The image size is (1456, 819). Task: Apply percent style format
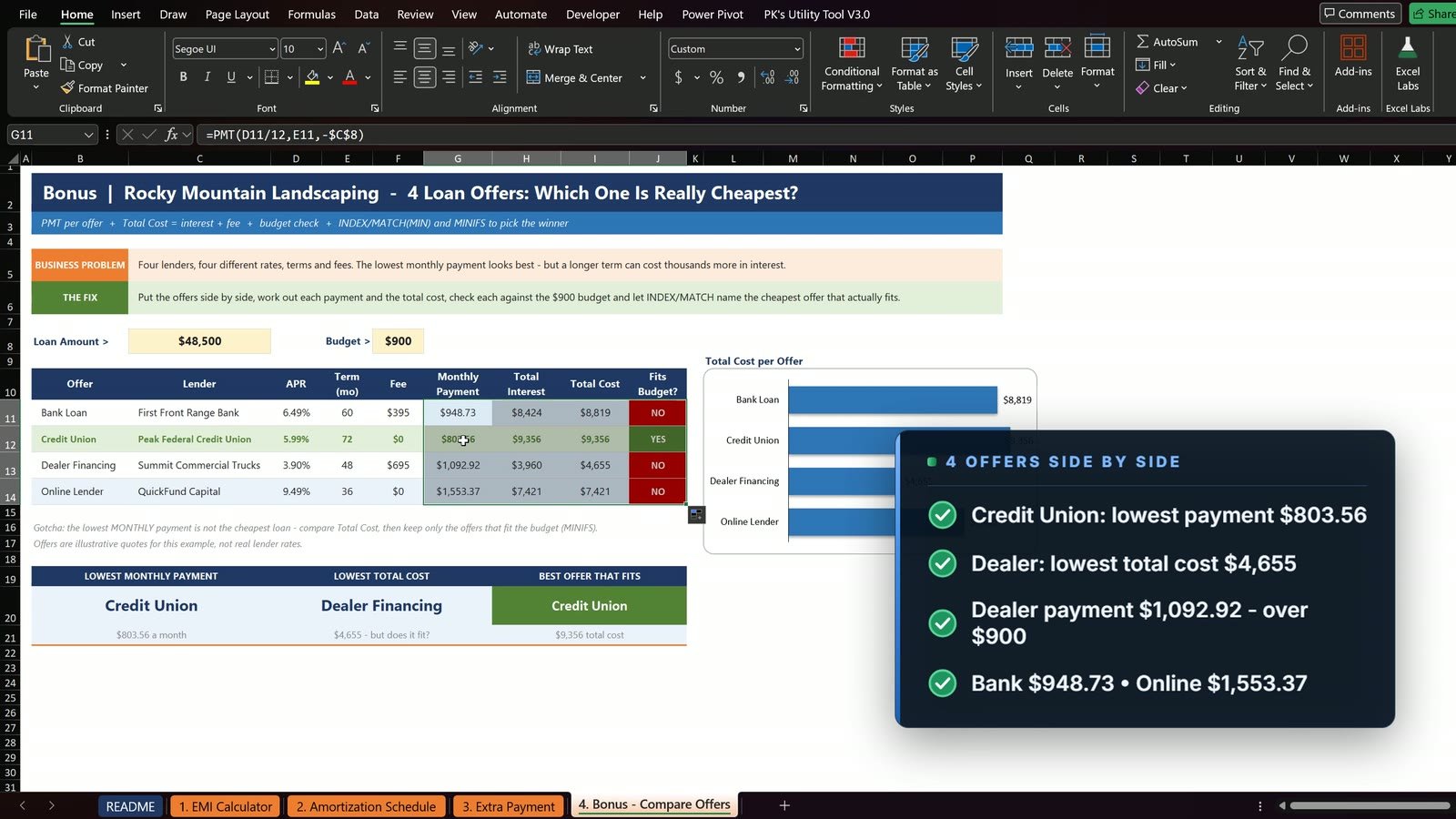tap(716, 77)
